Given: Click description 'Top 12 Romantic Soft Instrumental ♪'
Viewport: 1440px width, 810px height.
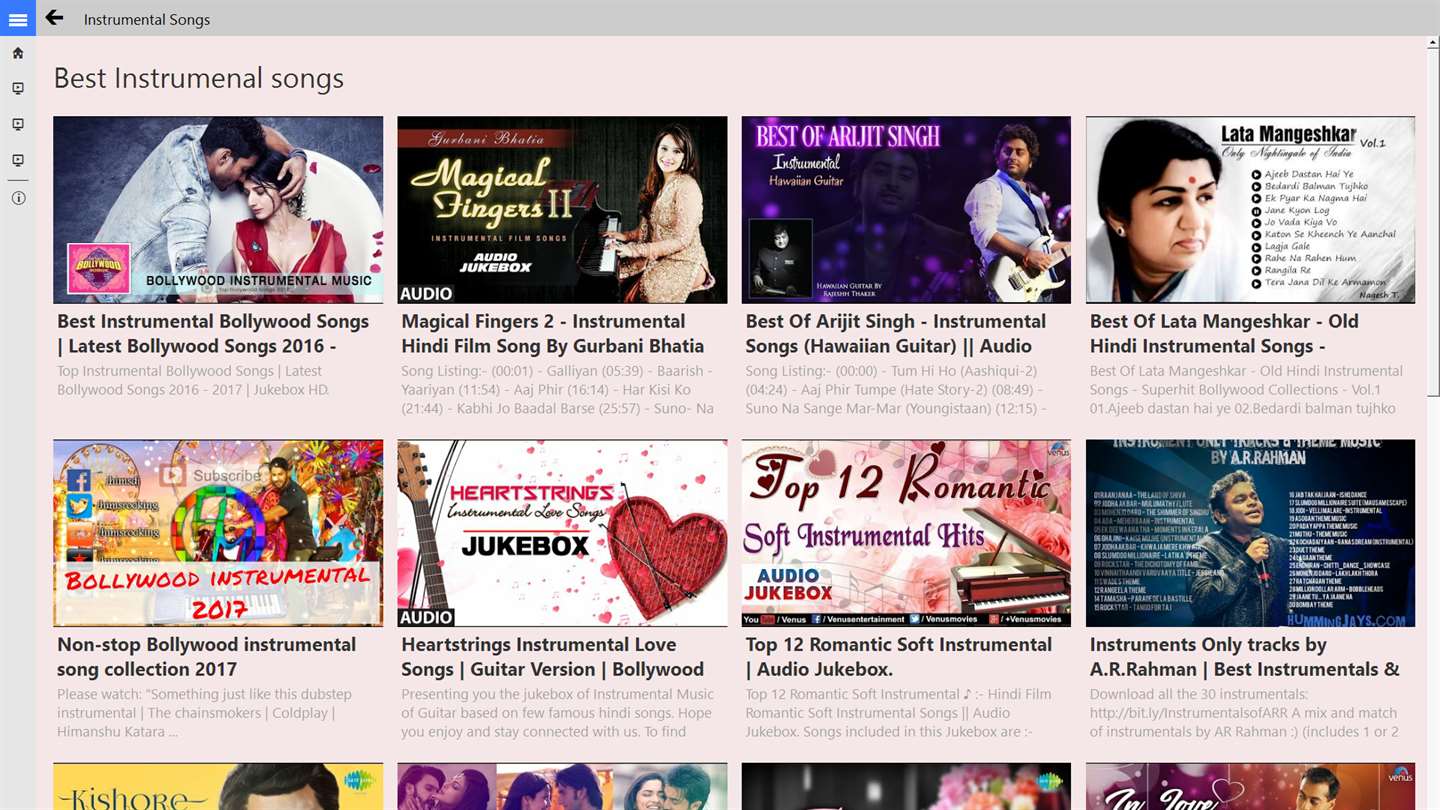Looking at the screenshot, I should [x=898, y=713].
